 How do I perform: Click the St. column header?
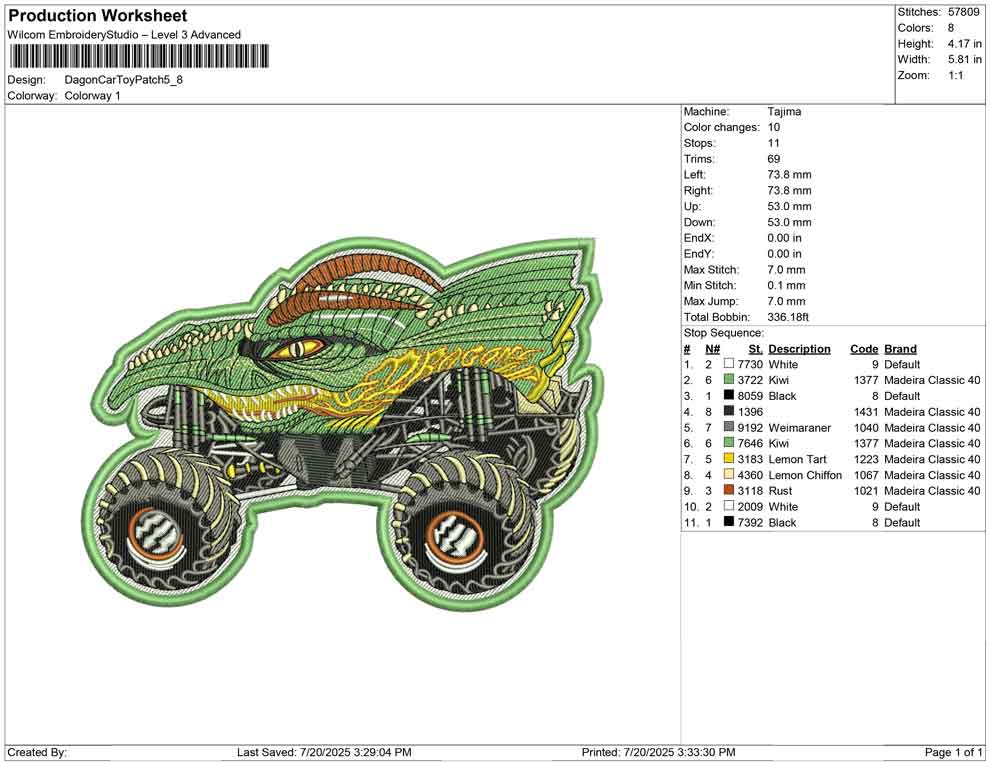pos(756,348)
